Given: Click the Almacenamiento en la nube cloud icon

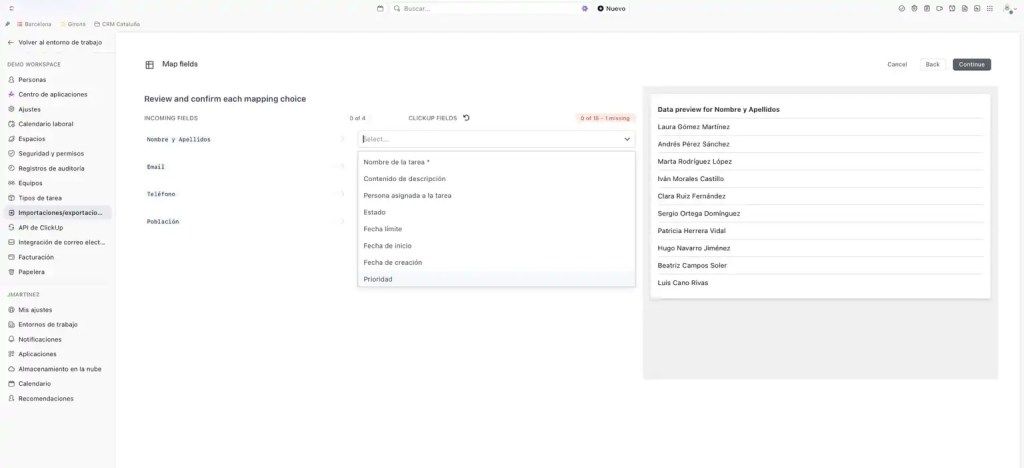Looking at the screenshot, I should [11, 369].
